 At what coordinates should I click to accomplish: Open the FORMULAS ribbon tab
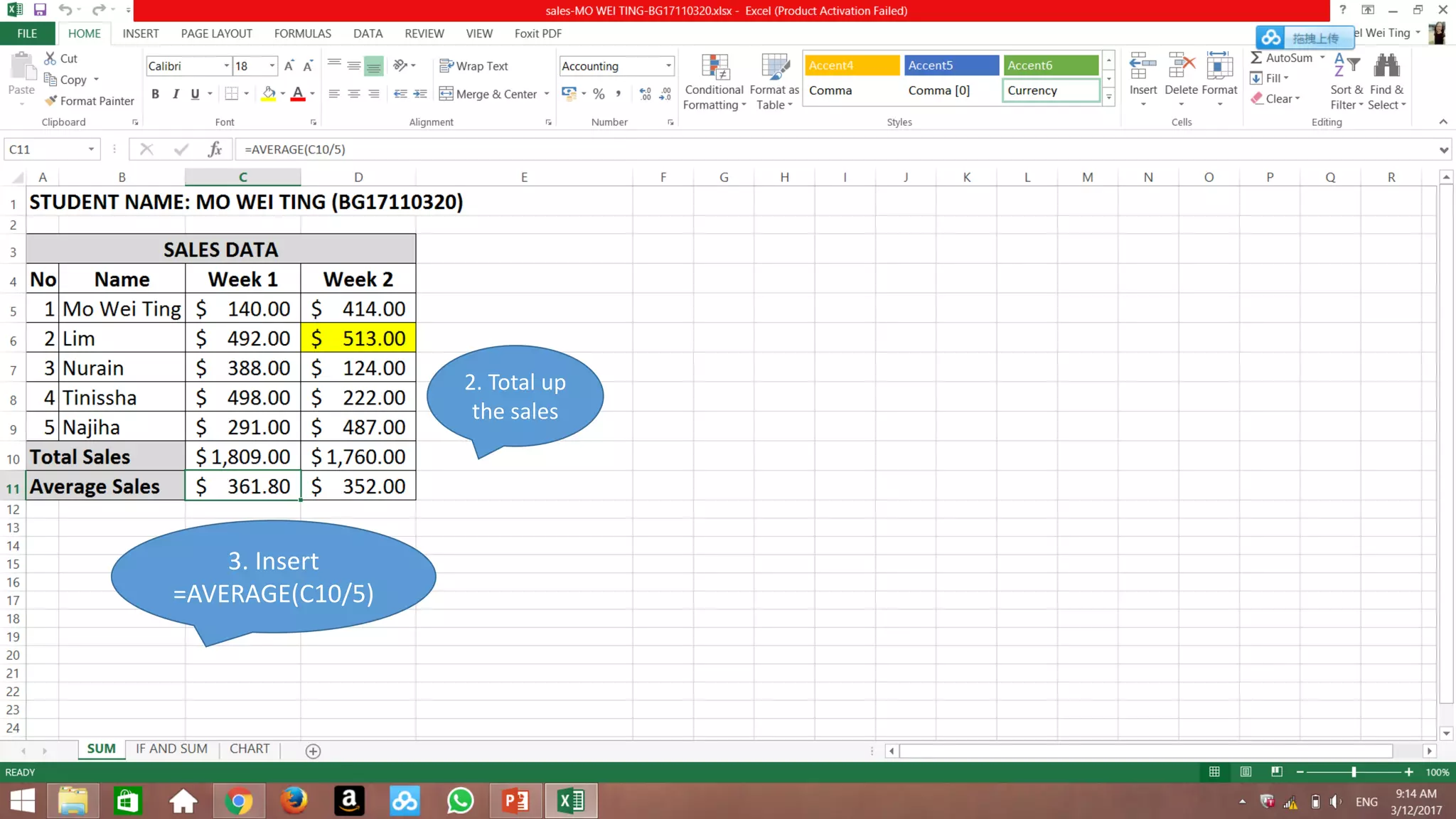[303, 33]
